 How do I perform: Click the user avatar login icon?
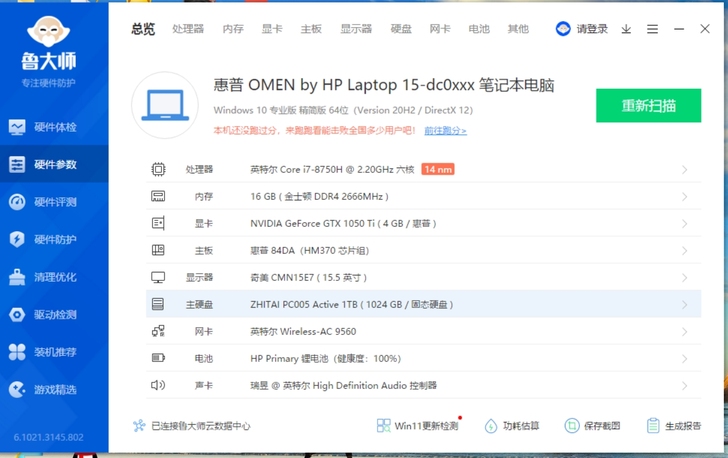(563, 29)
